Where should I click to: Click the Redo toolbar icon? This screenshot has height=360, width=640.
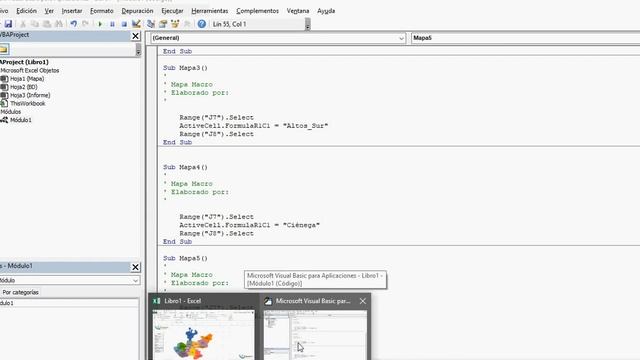pyautogui.click(x=85, y=24)
